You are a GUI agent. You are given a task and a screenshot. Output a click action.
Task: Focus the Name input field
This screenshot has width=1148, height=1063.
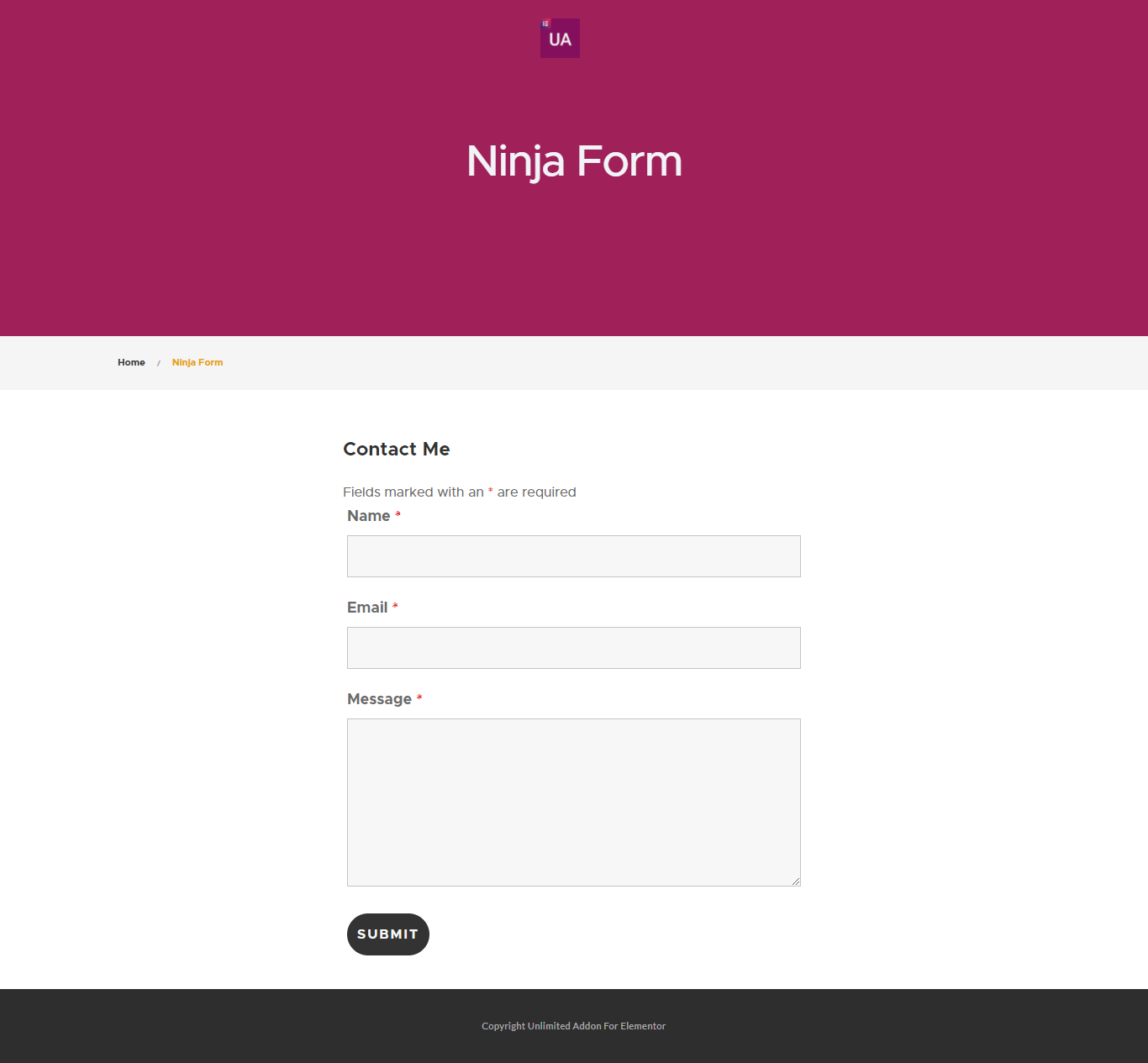coord(574,556)
